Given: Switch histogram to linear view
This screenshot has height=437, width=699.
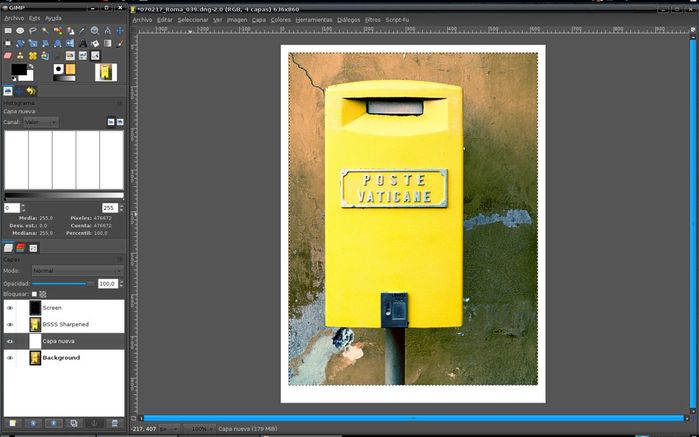Looking at the screenshot, I should (111, 122).
